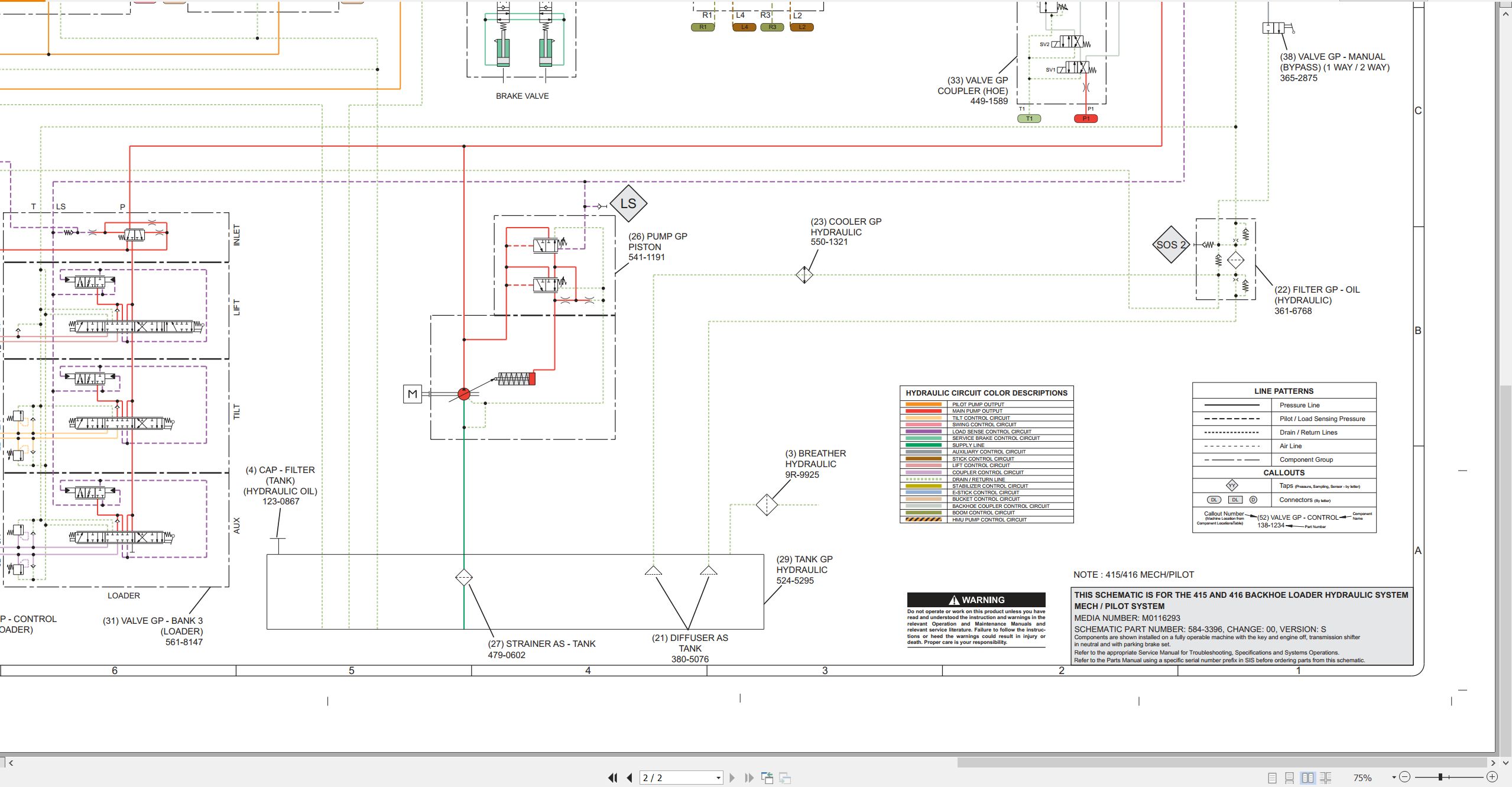Click the hydraulic breather diamond symbol
The height and width of the screenshot is (787, 1512).
(767, 505)
